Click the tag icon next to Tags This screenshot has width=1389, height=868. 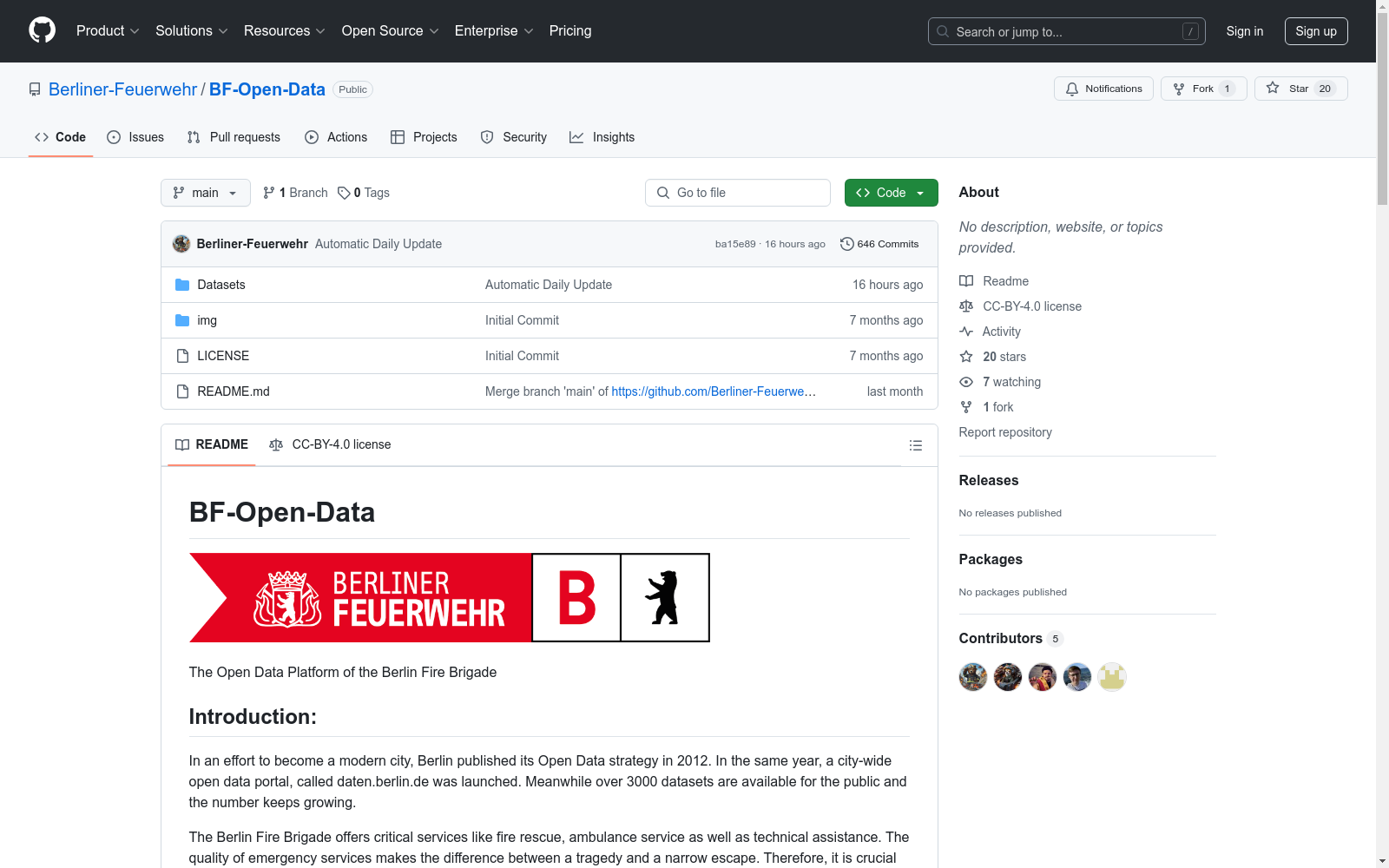[344, 193]
